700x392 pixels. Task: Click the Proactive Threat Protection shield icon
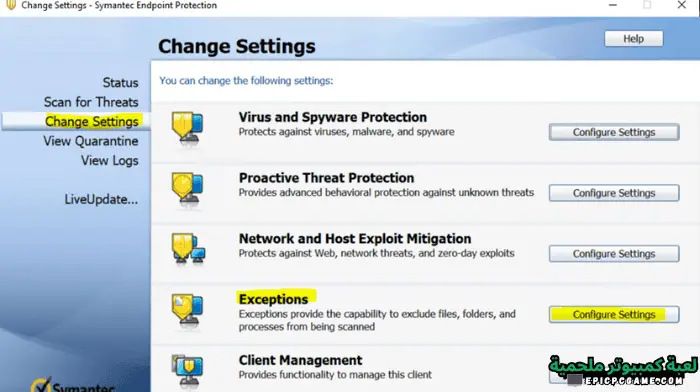pyautogui.click(x=188, y=190)
